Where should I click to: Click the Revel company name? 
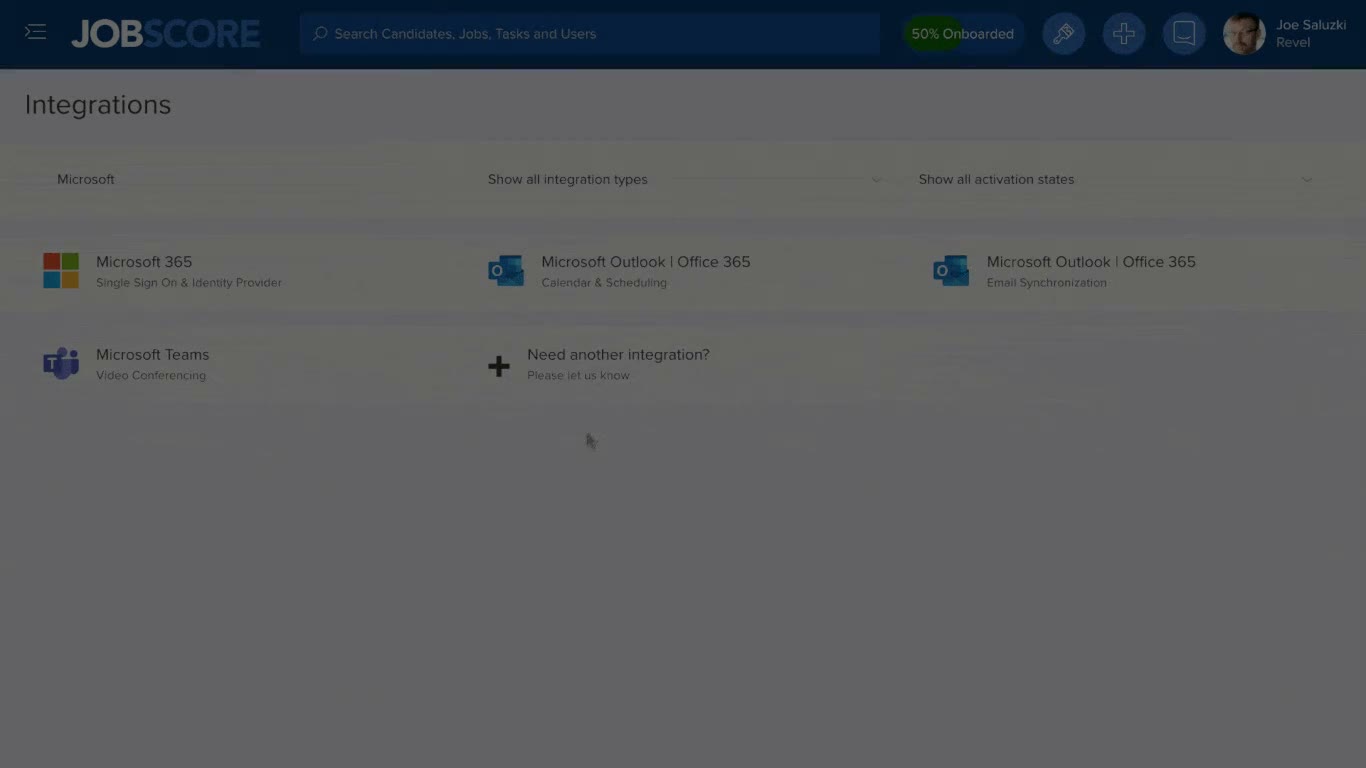tap(1293, 43)
